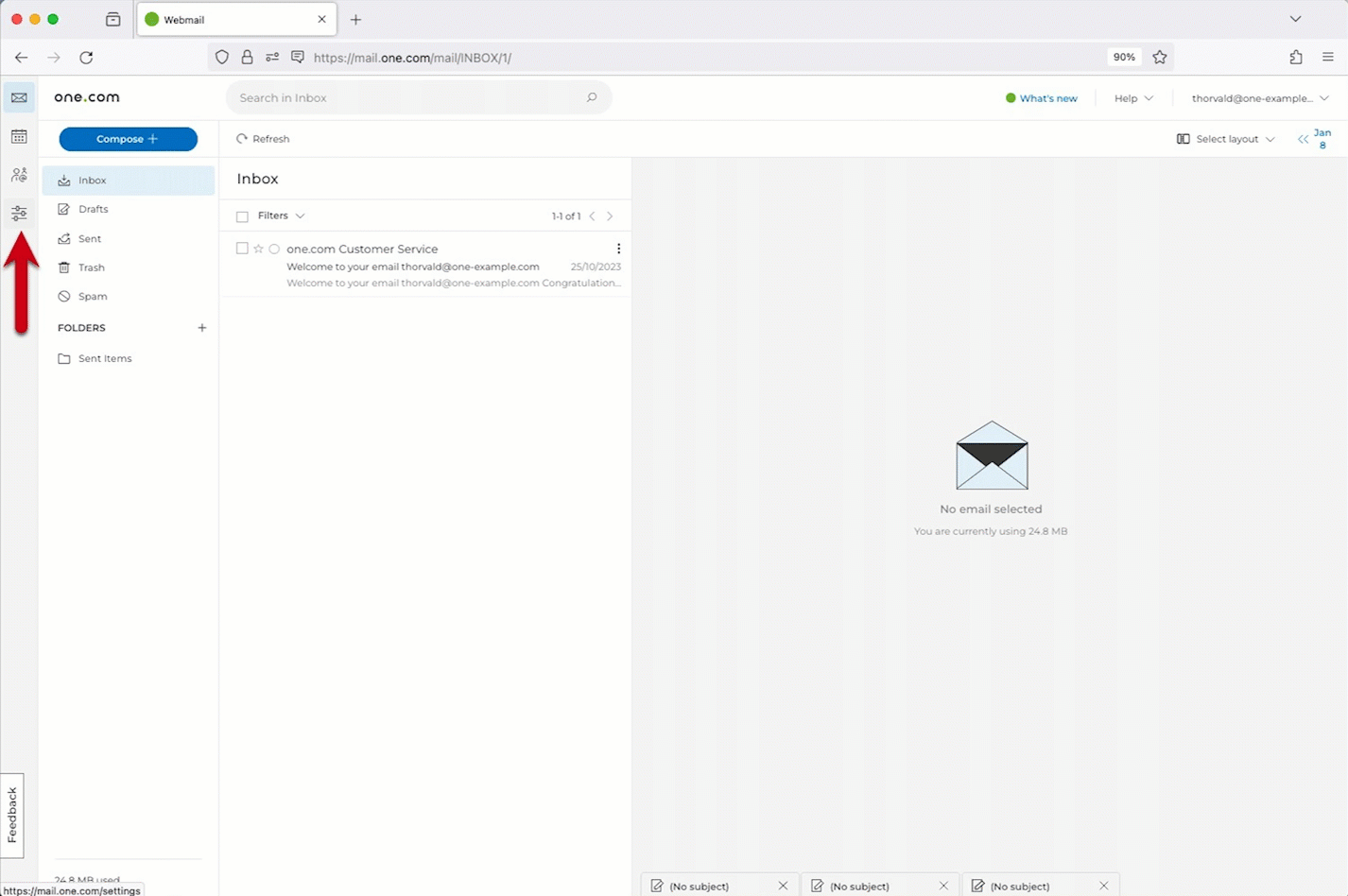Click inside the Search in Inbox field
This screenshot has height=896, width=1348.
coord(378,97)
